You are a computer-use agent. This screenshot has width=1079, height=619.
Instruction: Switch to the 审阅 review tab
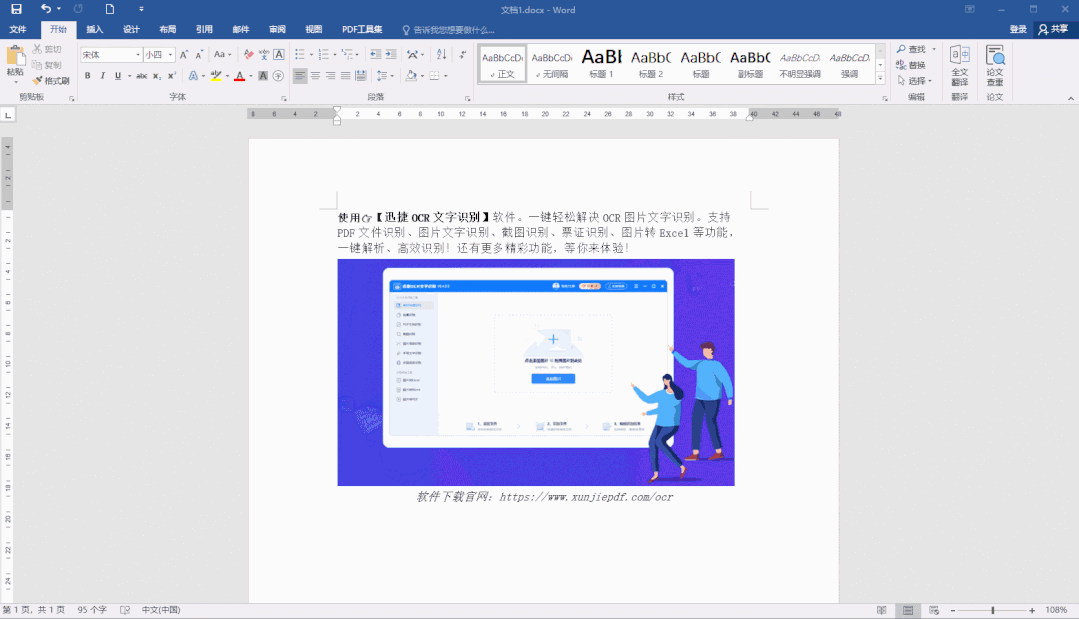click(277, 29)
